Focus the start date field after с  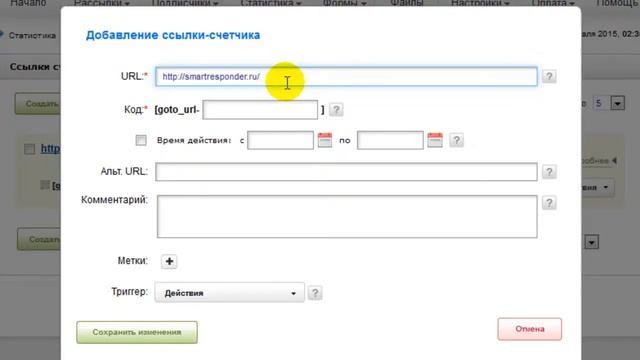point(280,140)
